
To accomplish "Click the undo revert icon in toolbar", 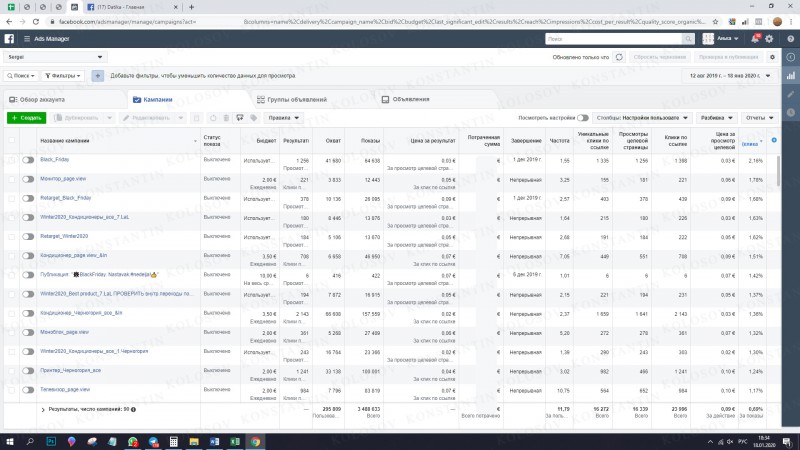I will pos(213,118).
